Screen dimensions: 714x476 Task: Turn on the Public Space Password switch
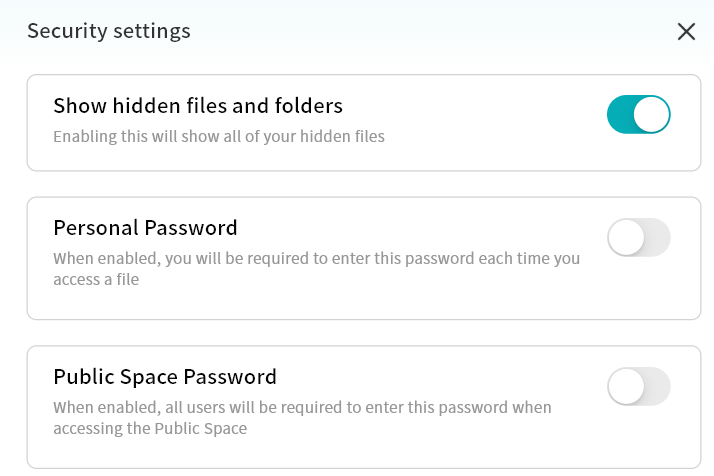(638, 386)
